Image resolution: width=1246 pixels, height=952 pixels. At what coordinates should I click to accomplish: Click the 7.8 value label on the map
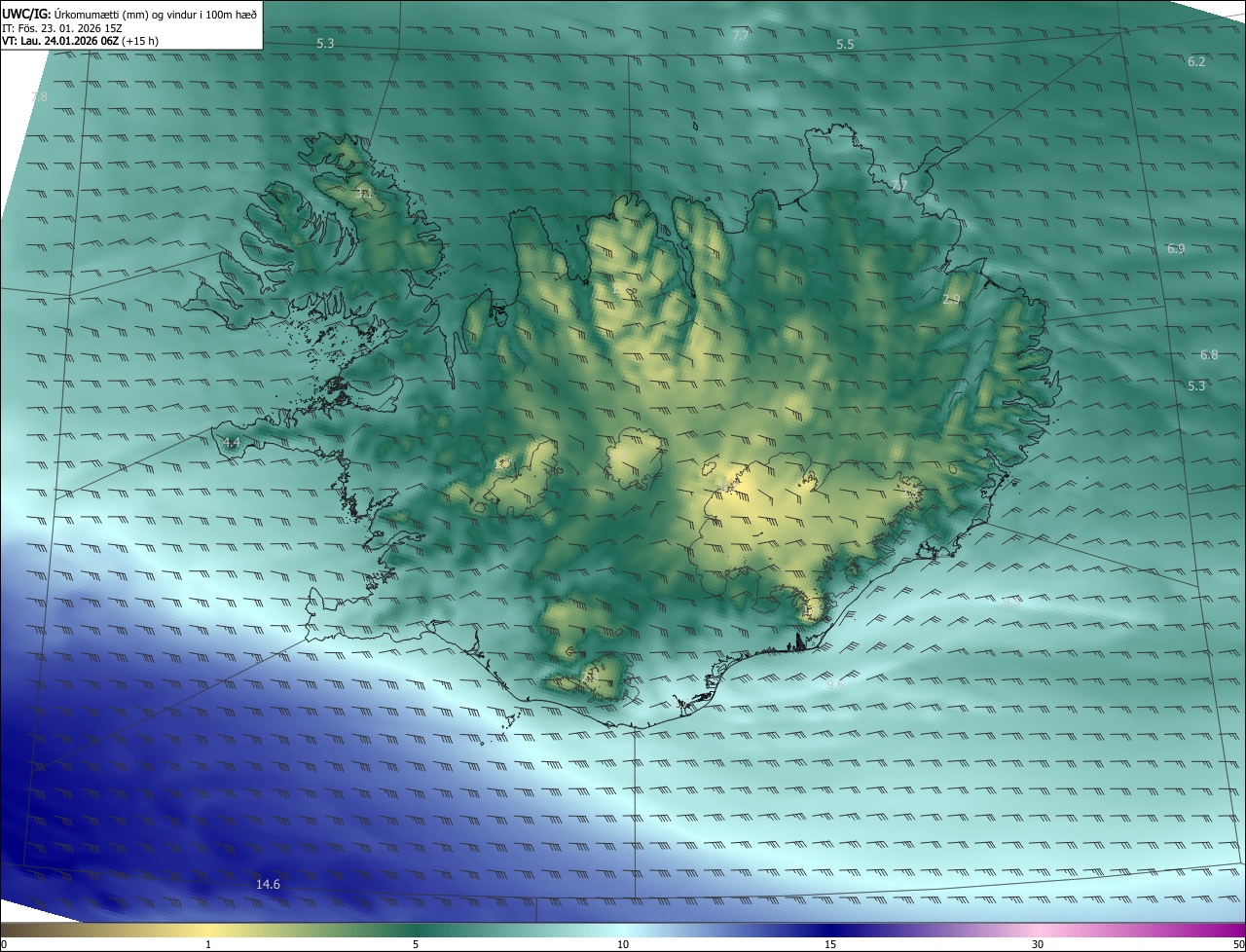pos(39,97)
